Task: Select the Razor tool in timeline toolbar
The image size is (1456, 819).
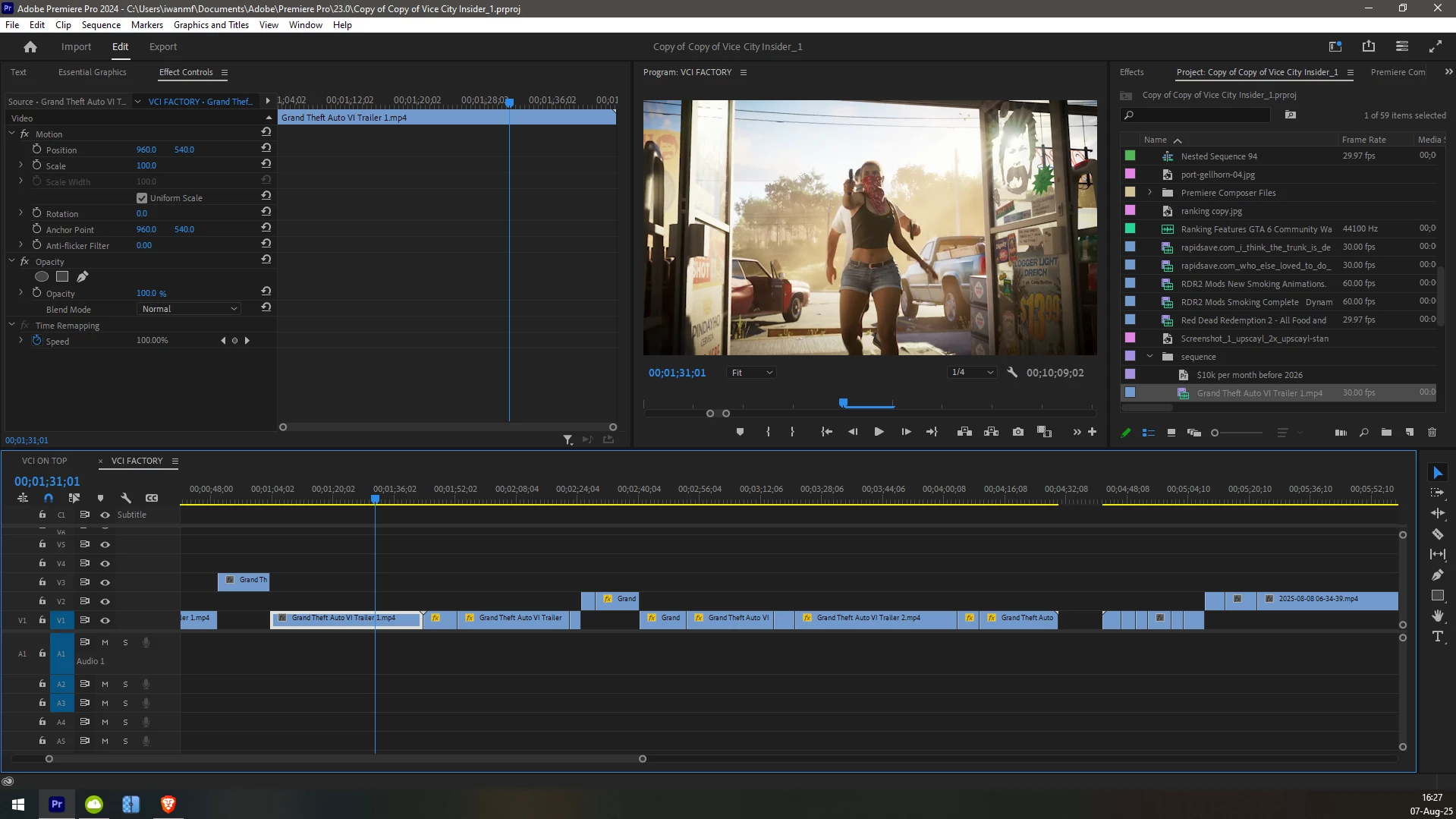Action: click(x=1437, y=534)
